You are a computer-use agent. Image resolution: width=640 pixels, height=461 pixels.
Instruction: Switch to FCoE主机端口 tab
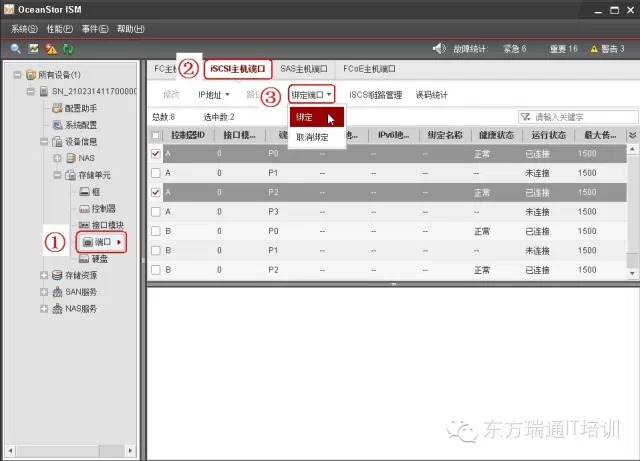coord(369,69)
